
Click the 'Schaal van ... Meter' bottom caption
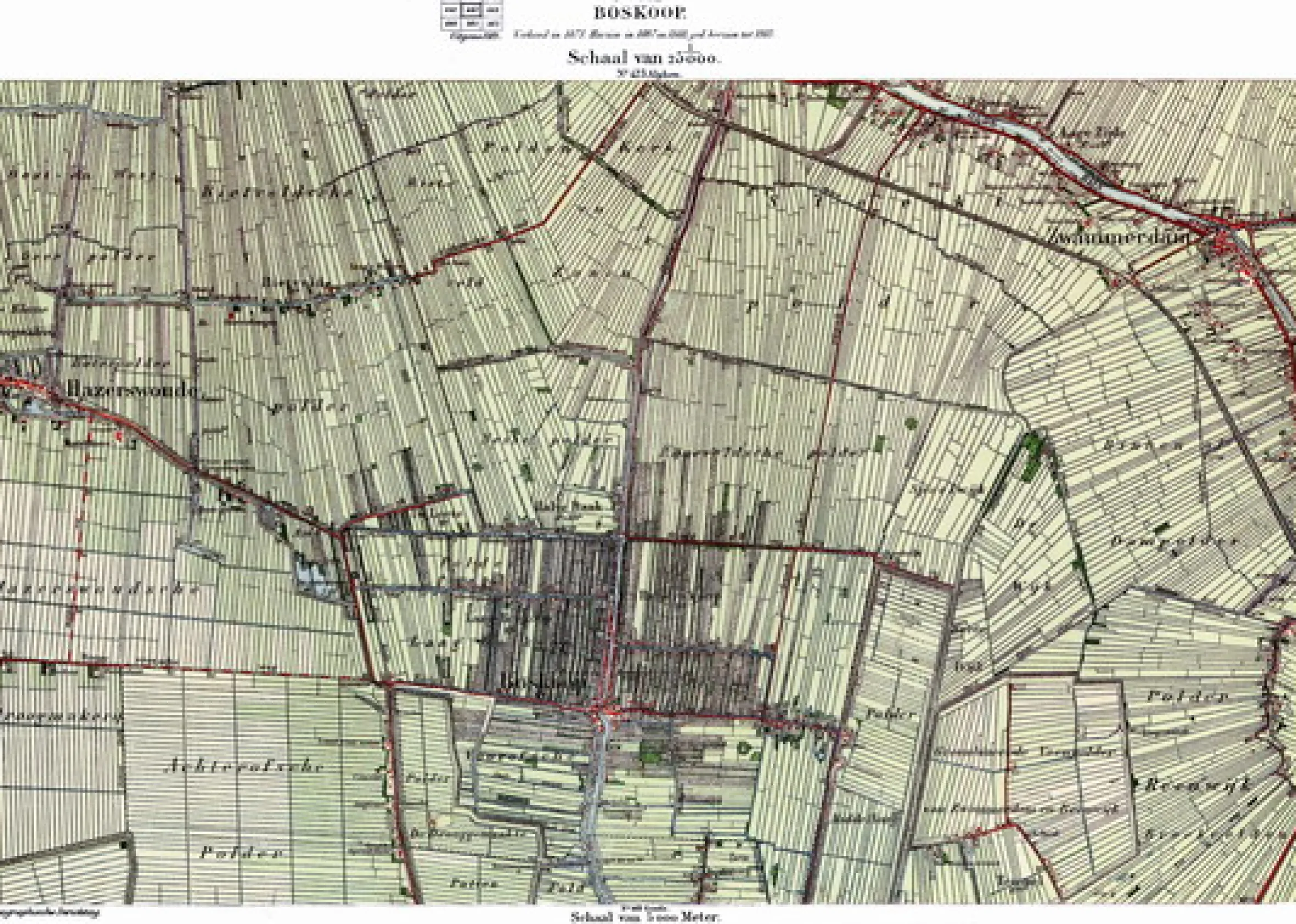646,917
